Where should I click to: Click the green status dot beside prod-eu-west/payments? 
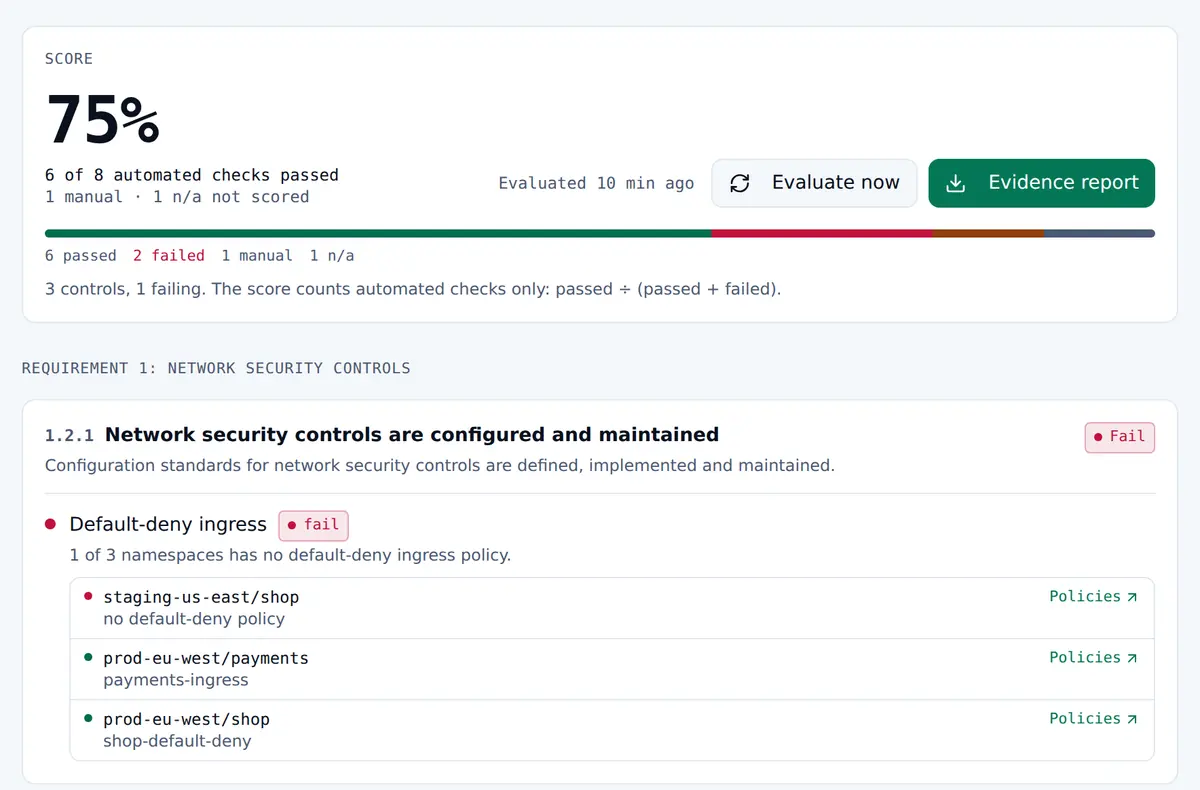(x=88, y=657)
